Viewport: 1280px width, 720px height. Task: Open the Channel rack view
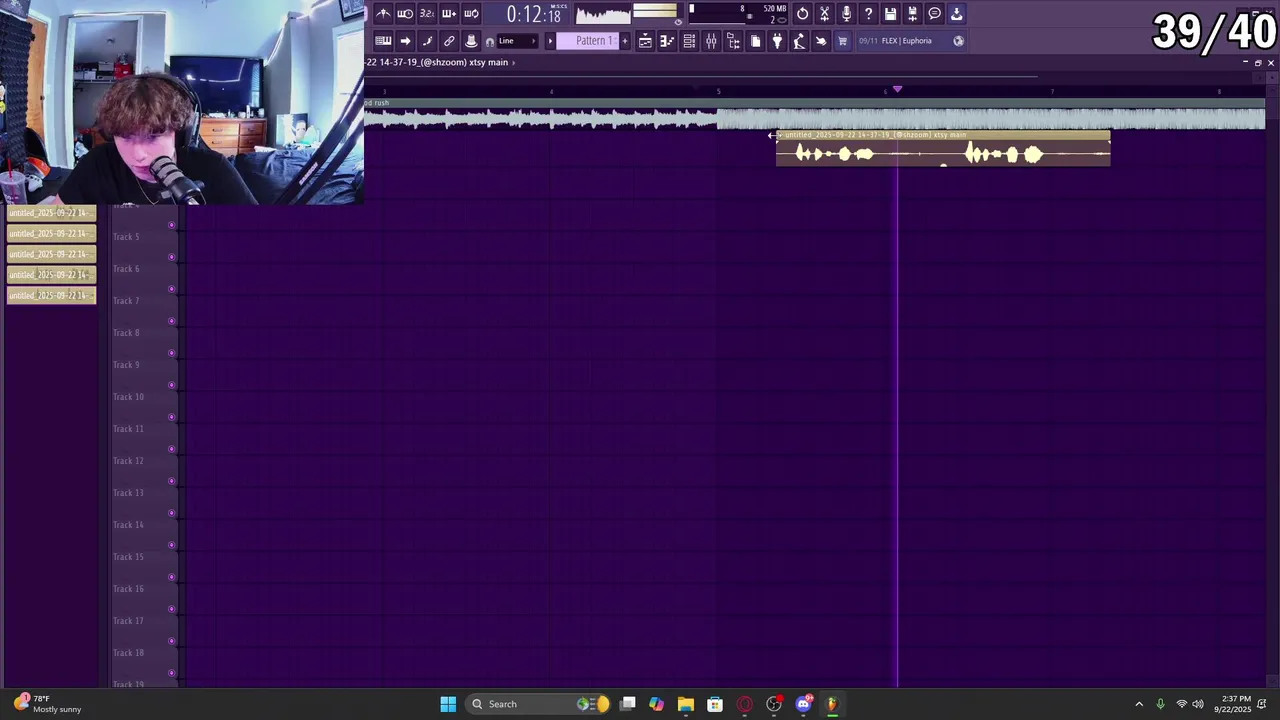[689, 41]
